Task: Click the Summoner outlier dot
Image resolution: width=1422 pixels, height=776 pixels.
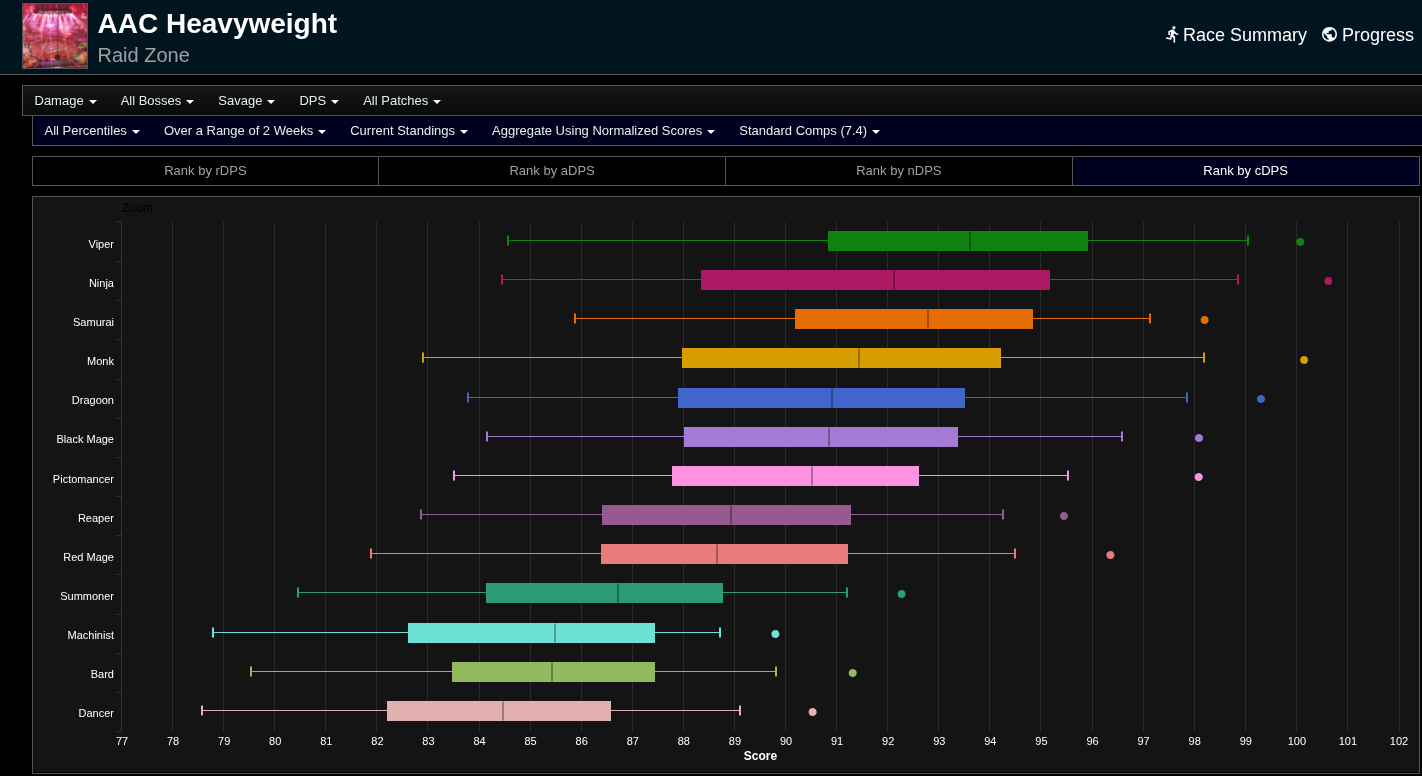Action: (x=901, y=594)
